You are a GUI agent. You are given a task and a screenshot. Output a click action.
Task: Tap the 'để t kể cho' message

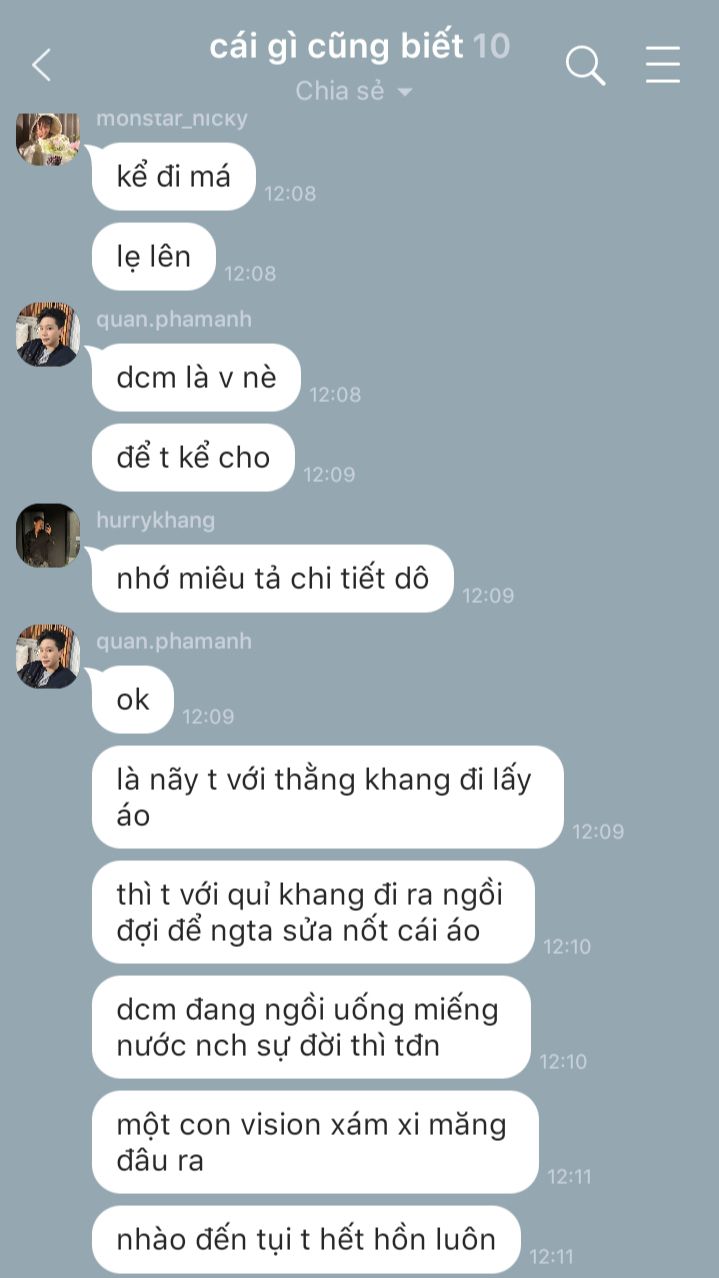point(194,458)
